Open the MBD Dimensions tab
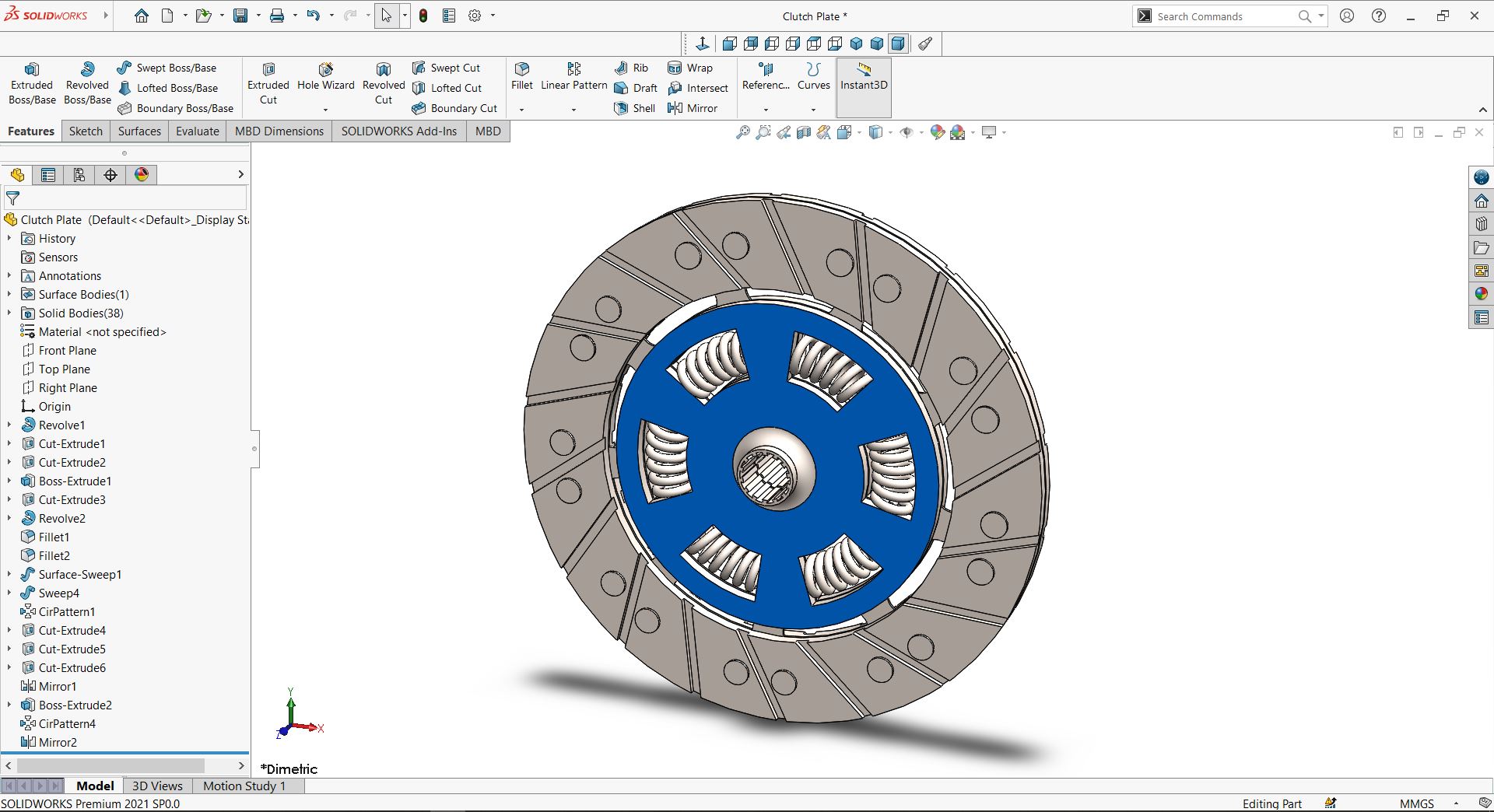 click(x=279, y=131)
